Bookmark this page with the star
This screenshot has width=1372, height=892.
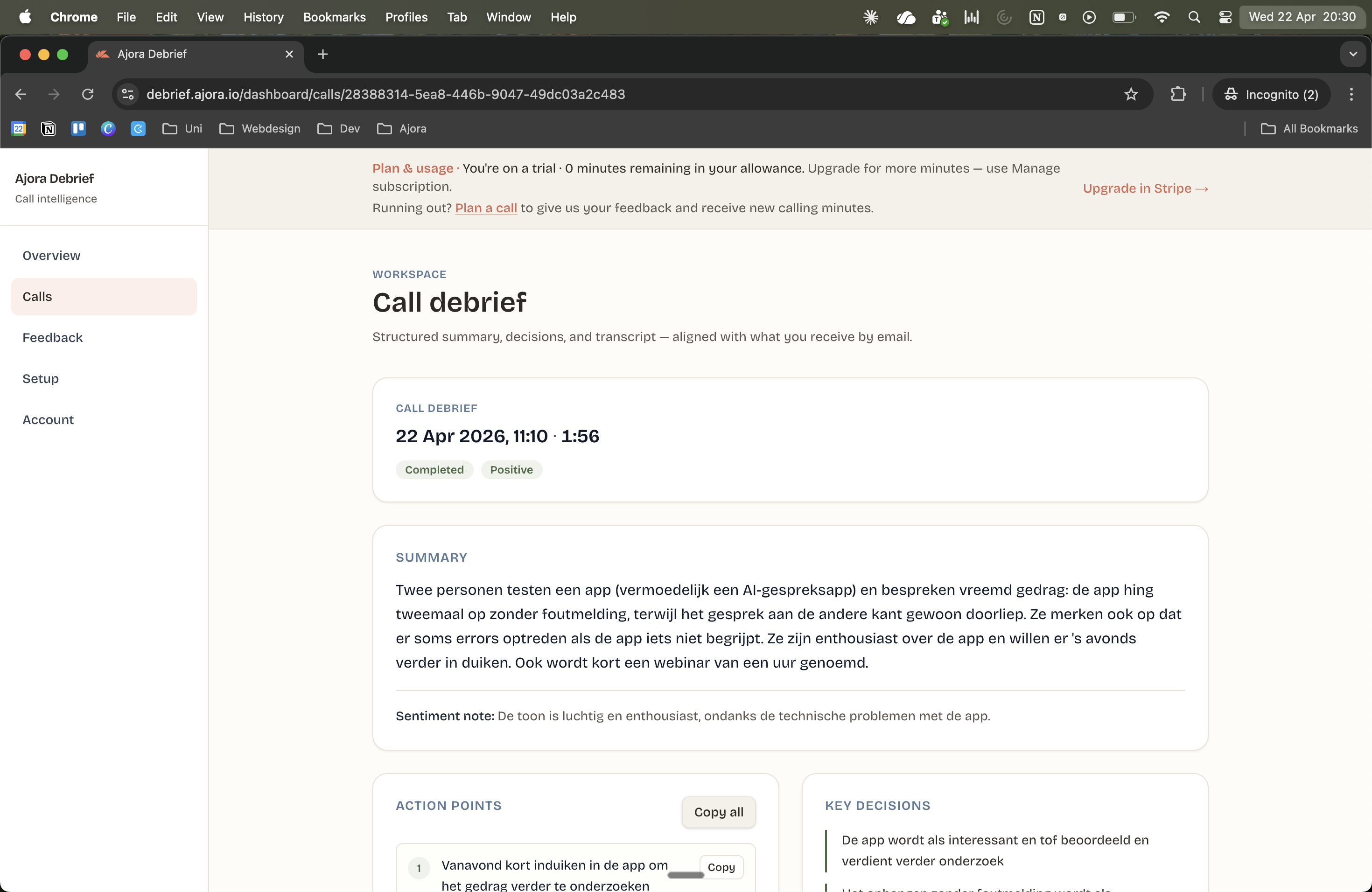(x=1131, y=94)
